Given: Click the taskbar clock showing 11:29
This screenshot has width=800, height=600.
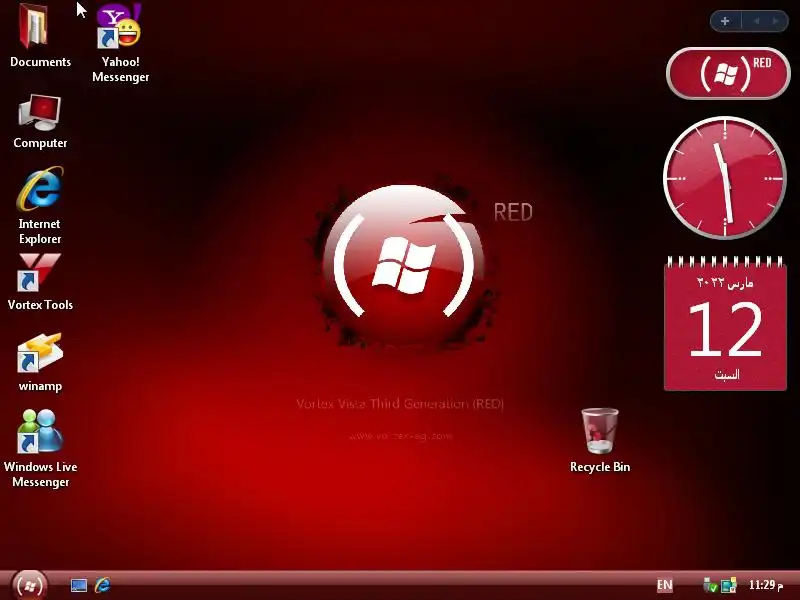Looking at the screenshot, I should pos(765,585).
